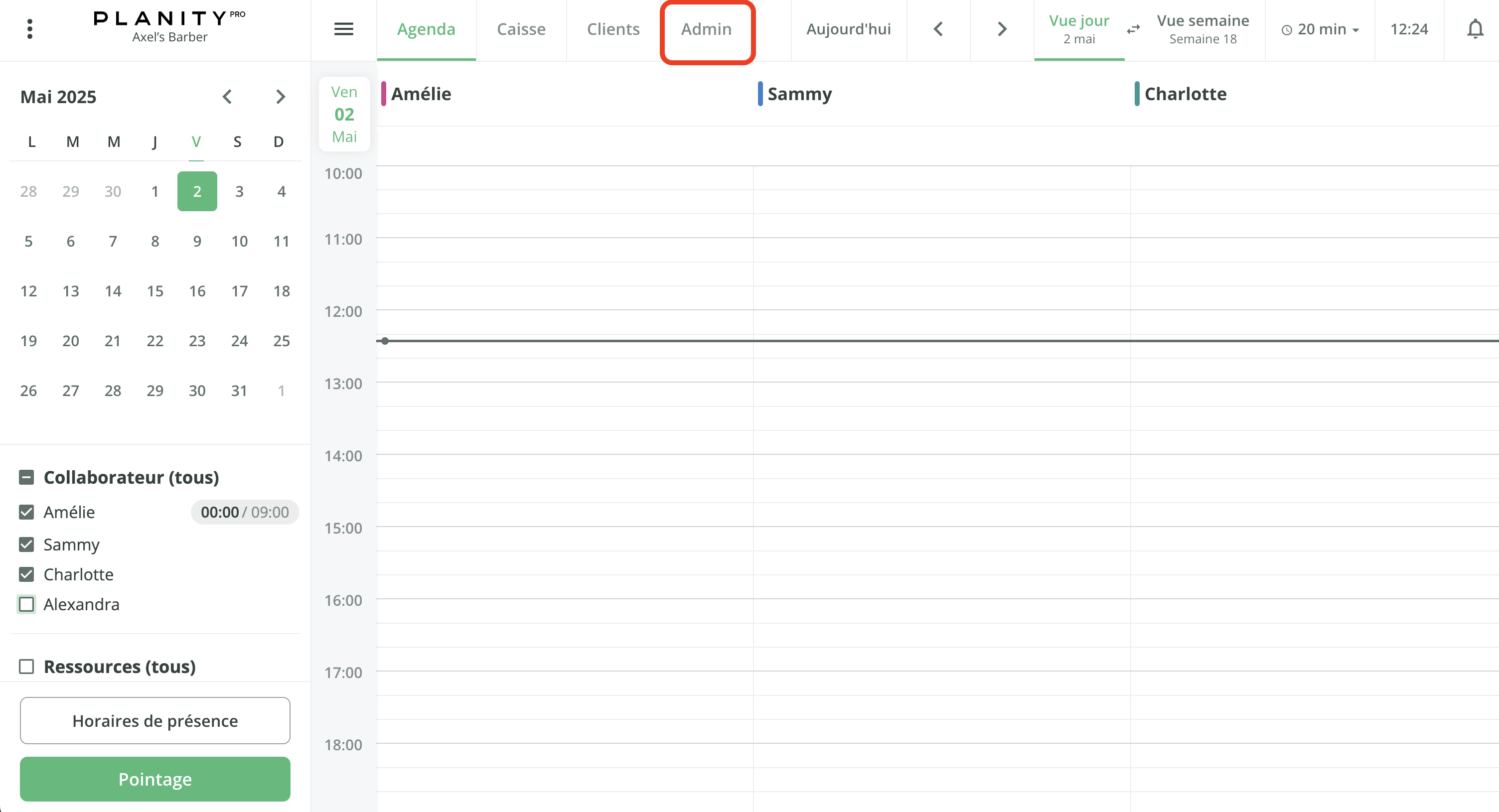Screen dimensions: 1499x812
Task: Show next month in mini calendar
Action: [281, 97]
